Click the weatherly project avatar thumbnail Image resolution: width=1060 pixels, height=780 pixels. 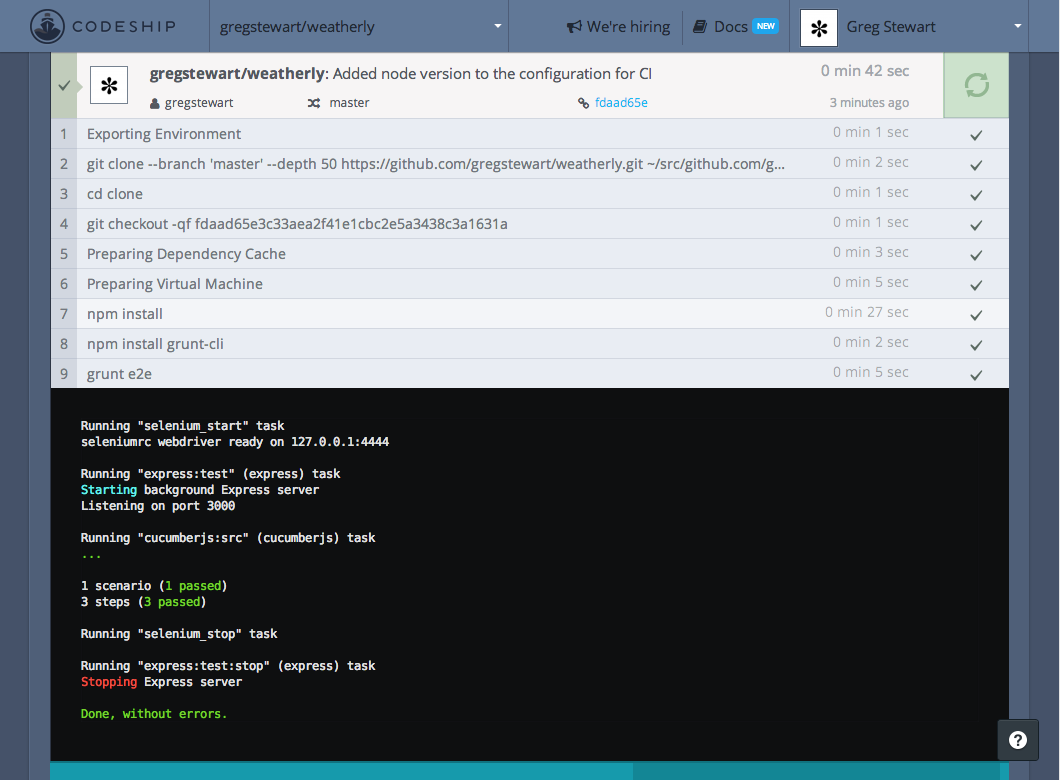coord(109,86)
